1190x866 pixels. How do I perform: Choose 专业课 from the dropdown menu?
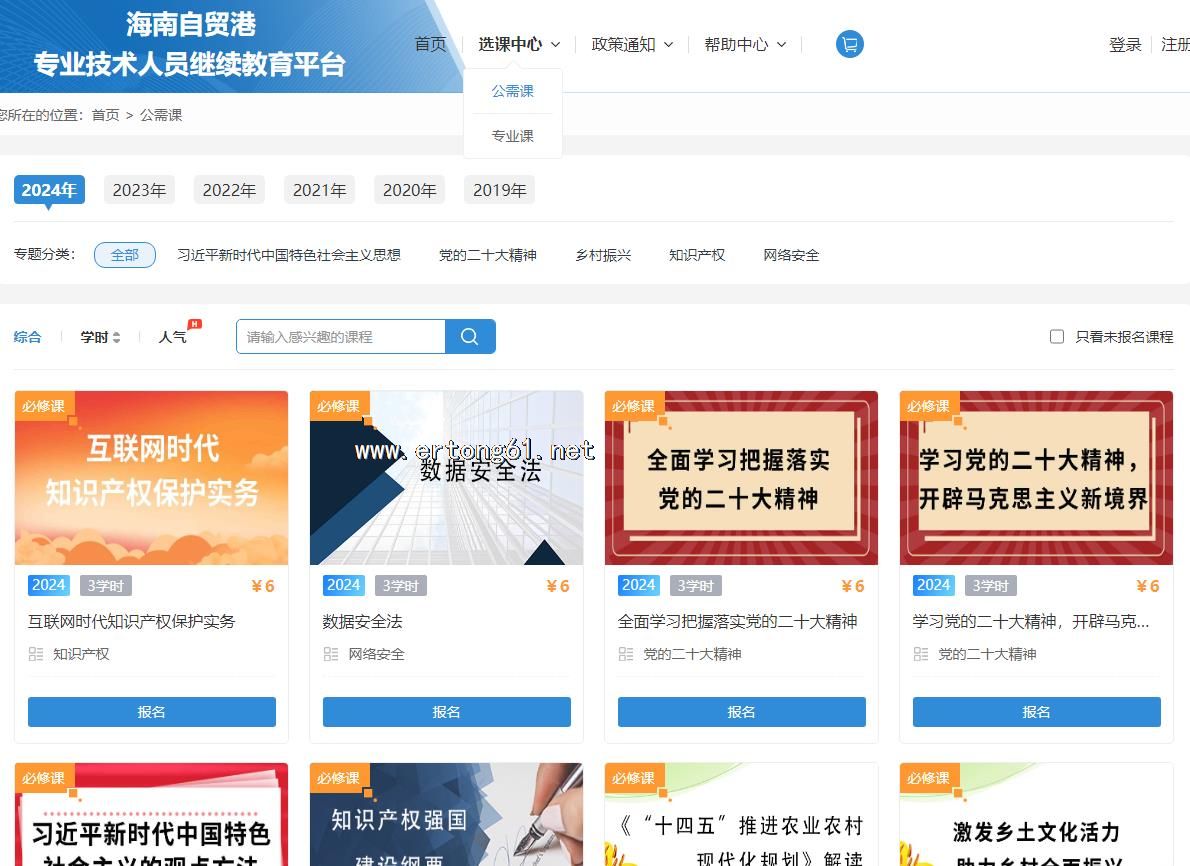[x=512, y=136]
